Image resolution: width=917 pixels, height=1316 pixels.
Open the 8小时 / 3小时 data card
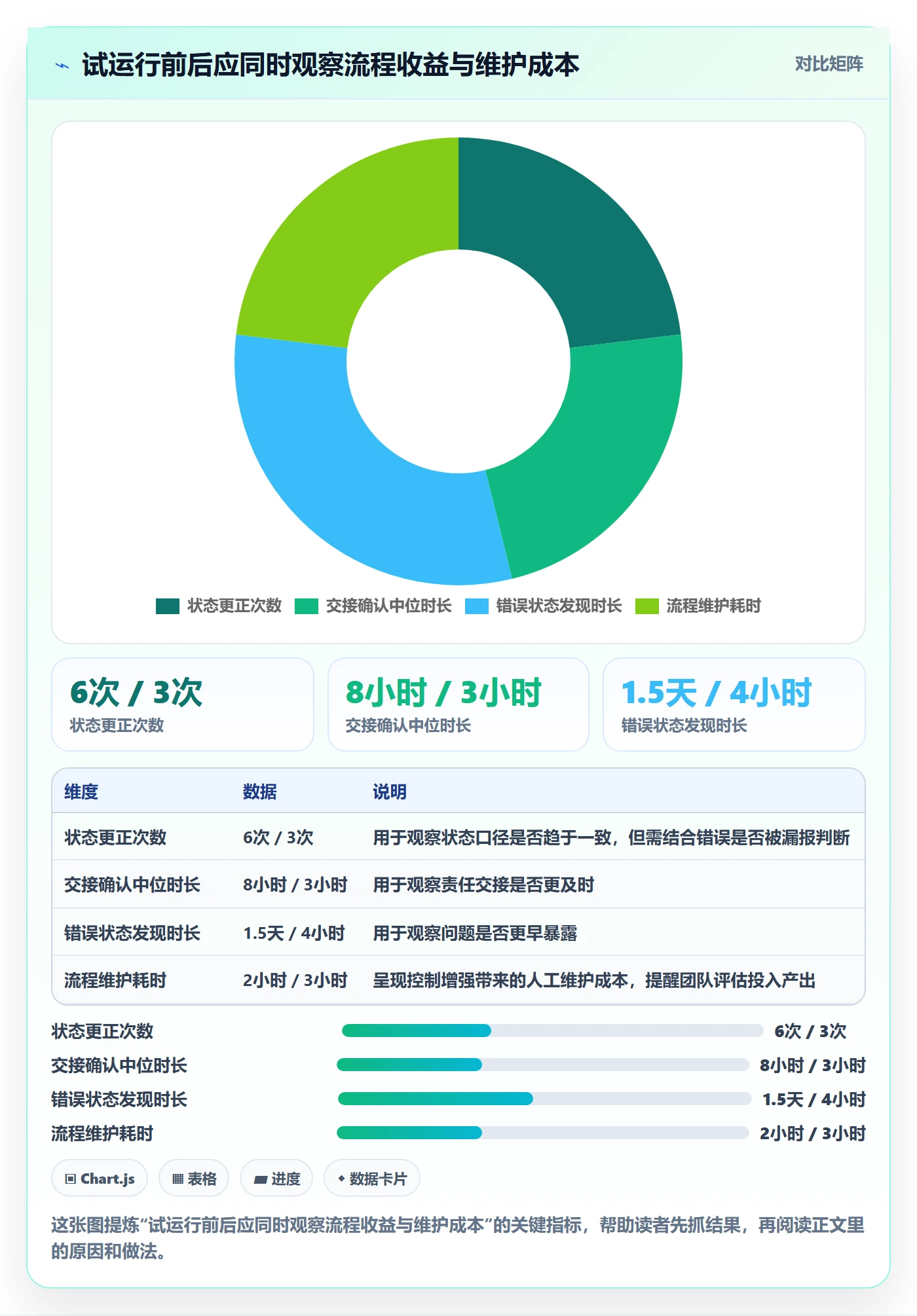[x=458, y=704]
